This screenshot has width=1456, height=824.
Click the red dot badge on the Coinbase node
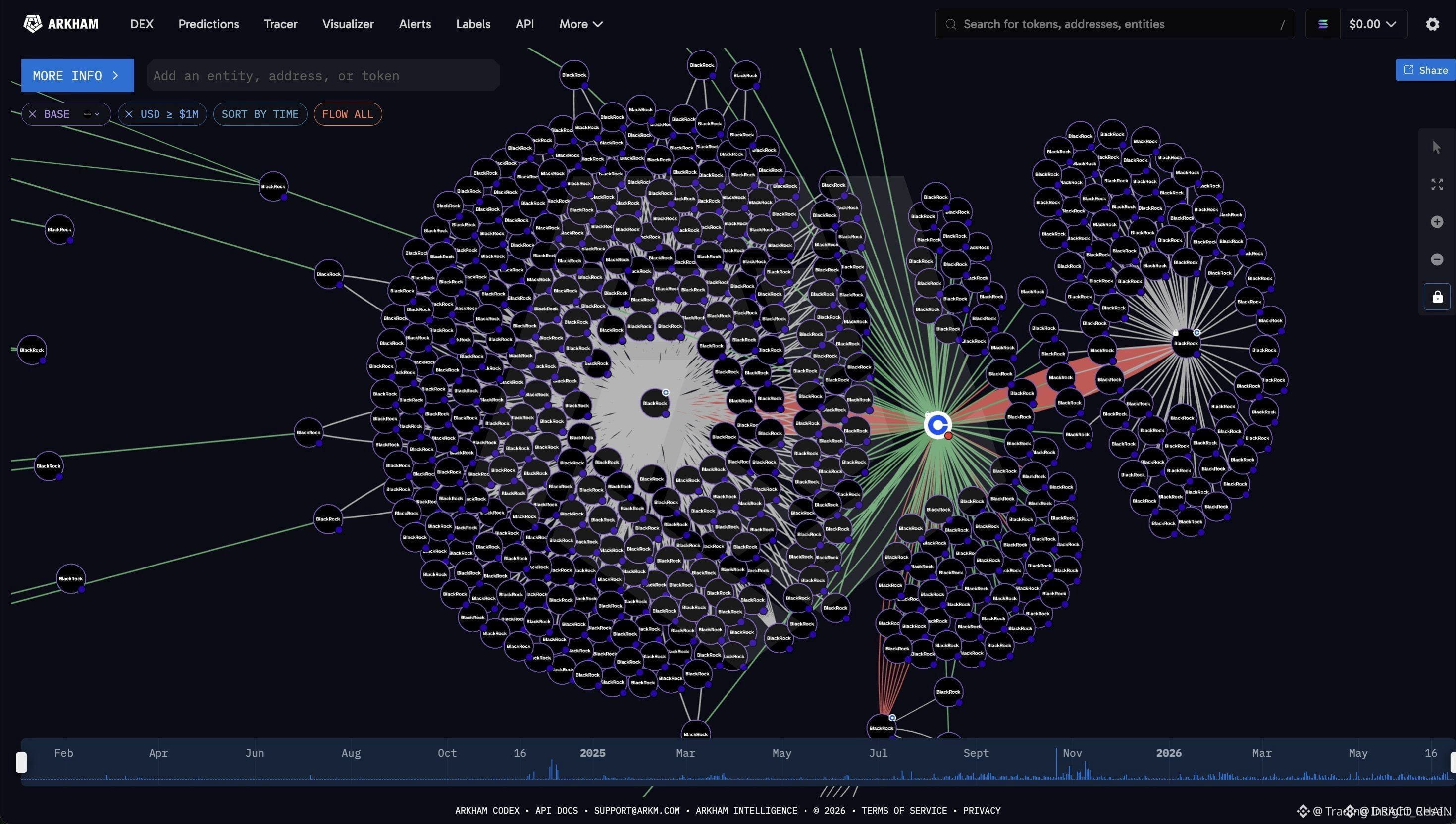[x=948, y=436]
